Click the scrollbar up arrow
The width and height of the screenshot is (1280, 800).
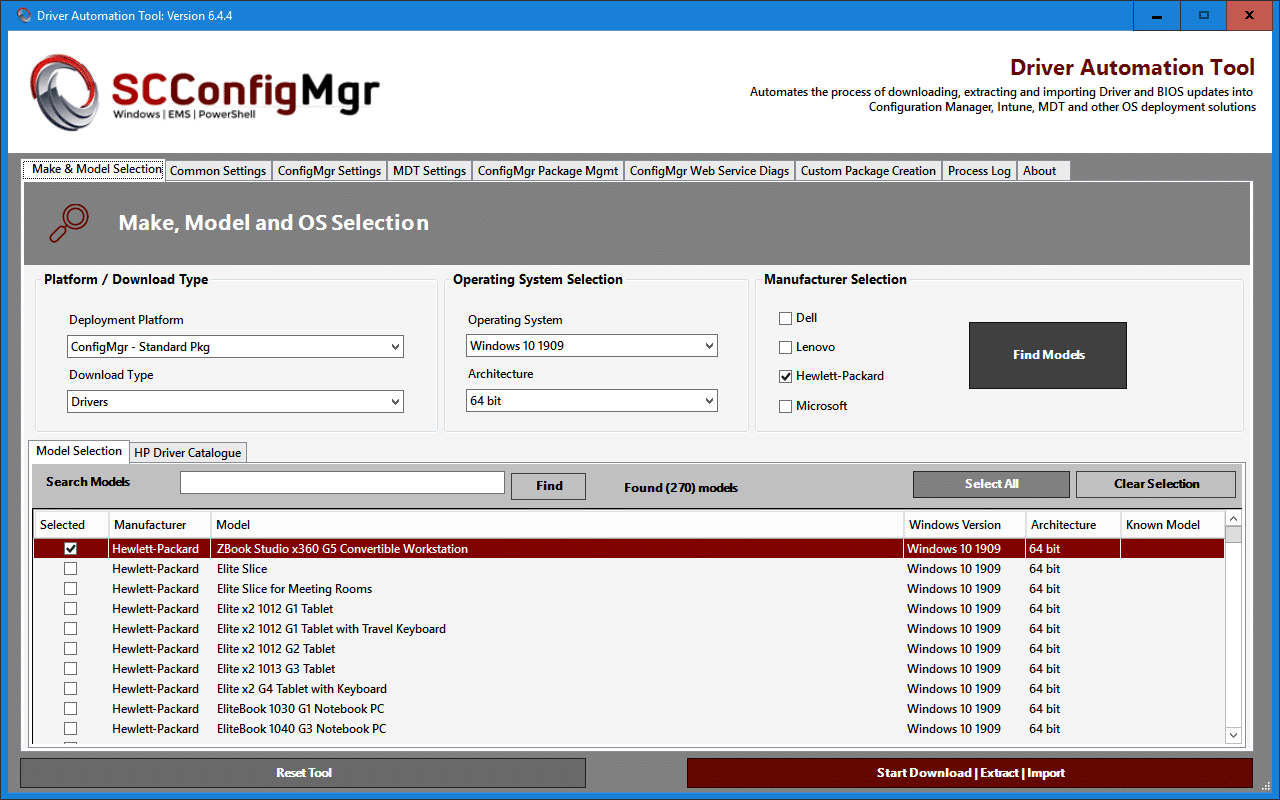click(1233, 519)
